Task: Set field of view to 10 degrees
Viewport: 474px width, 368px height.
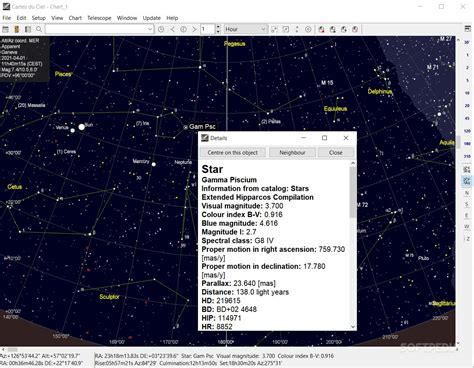Action: [467, 93]
